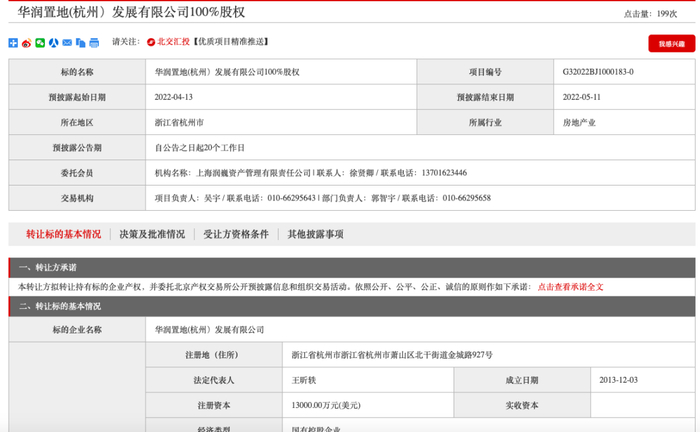Select click count 点击量: 199次
The height and width of the screenshot is (432, 700).
(x=650, y=14)
